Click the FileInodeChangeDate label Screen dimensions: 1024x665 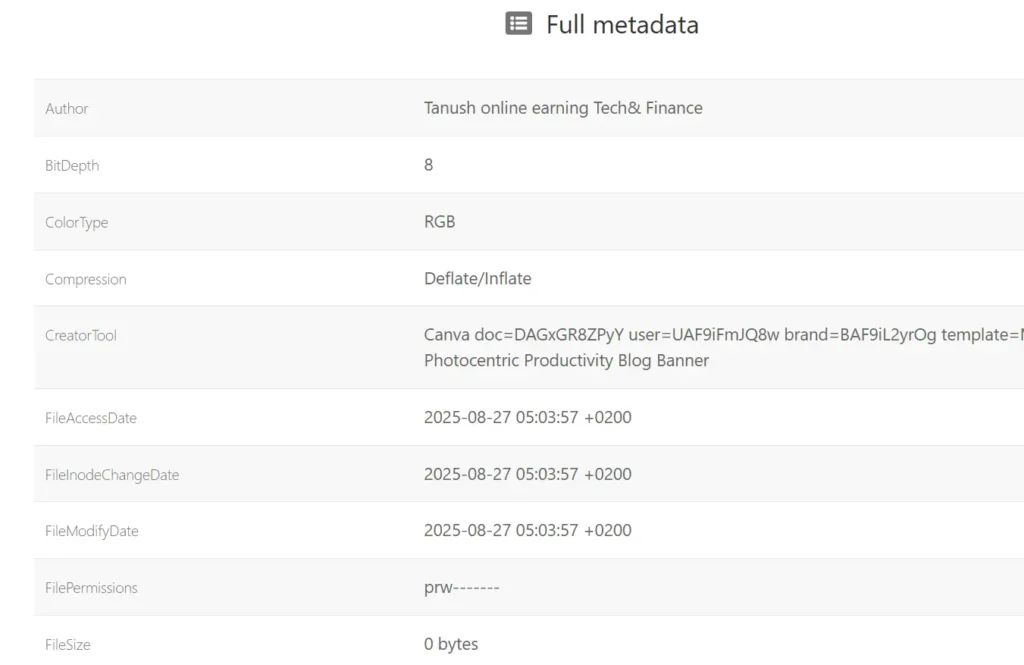(x=112, y=475)
